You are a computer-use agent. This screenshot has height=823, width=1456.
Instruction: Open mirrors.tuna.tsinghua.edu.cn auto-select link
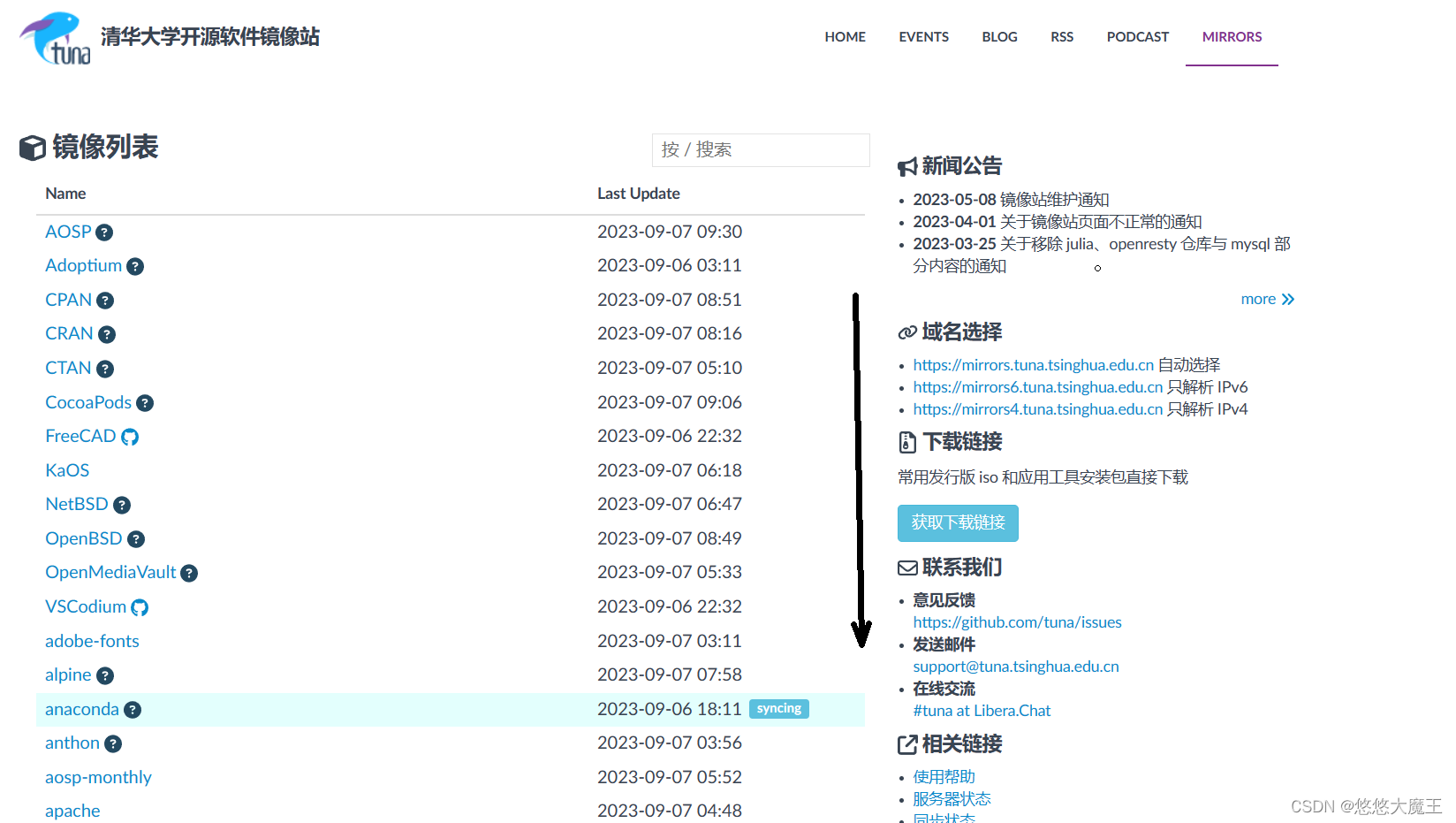1034,365
